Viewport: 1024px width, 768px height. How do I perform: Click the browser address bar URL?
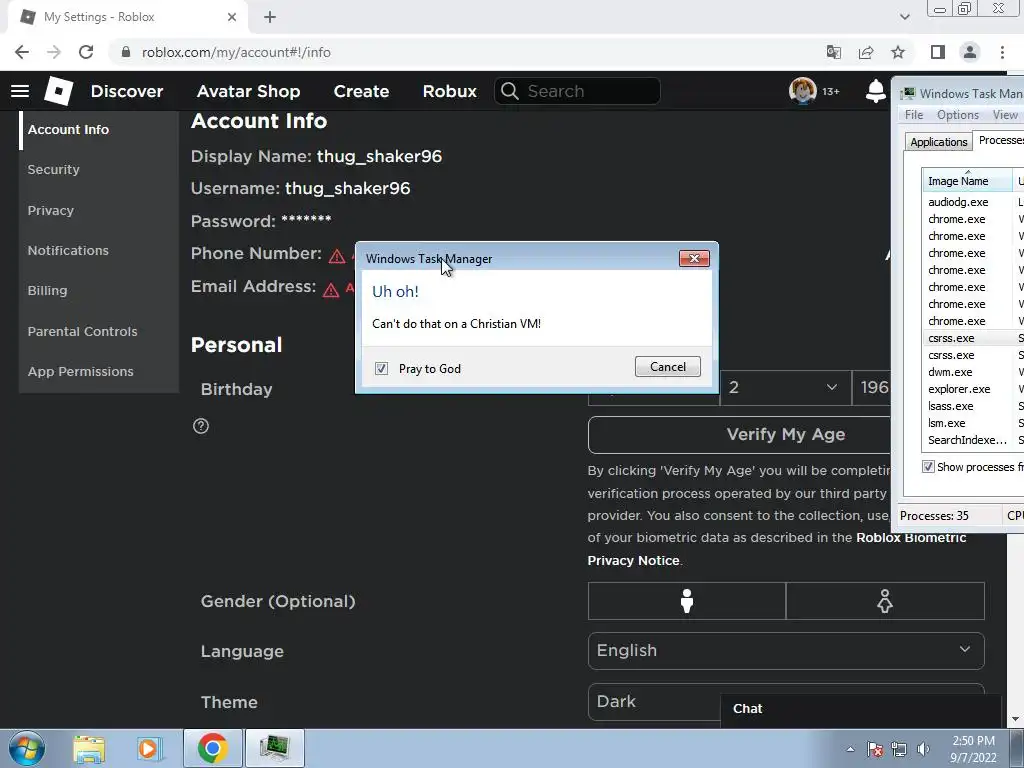236,52
